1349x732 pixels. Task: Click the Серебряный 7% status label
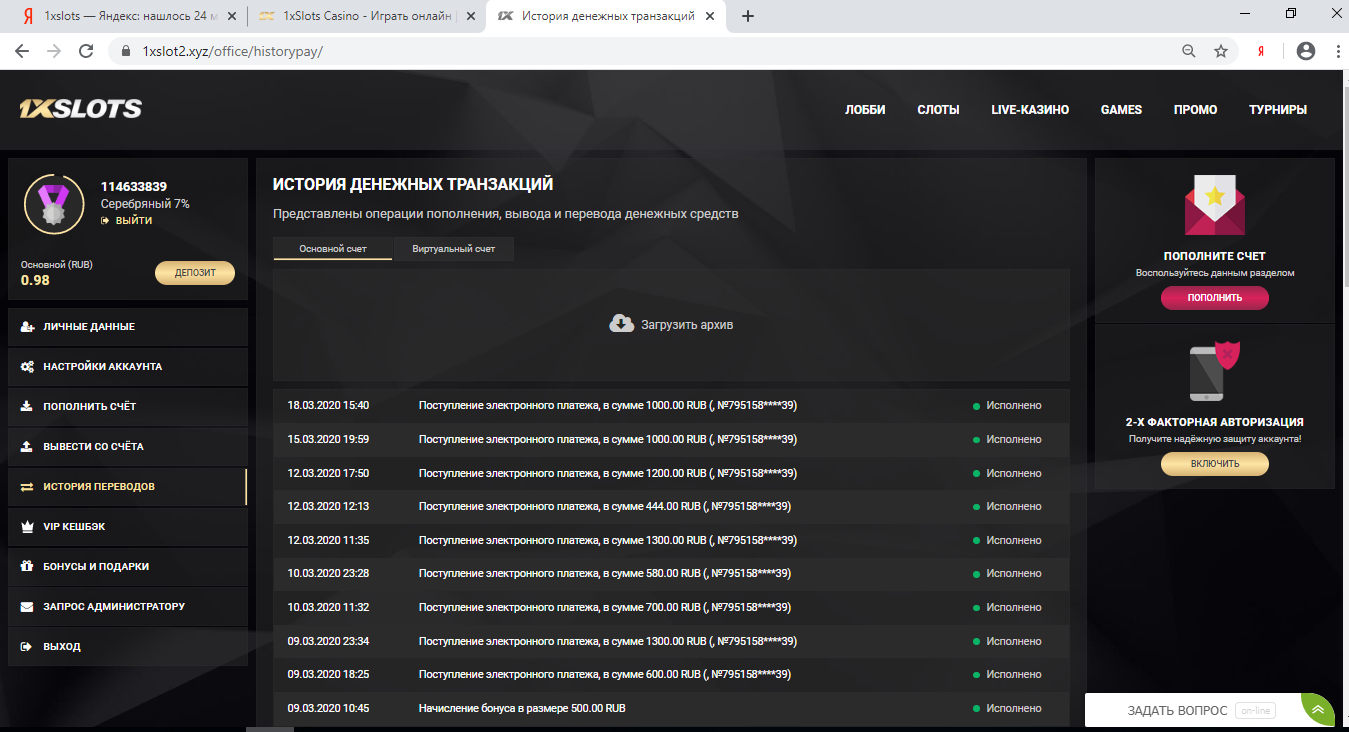[145, 204]
